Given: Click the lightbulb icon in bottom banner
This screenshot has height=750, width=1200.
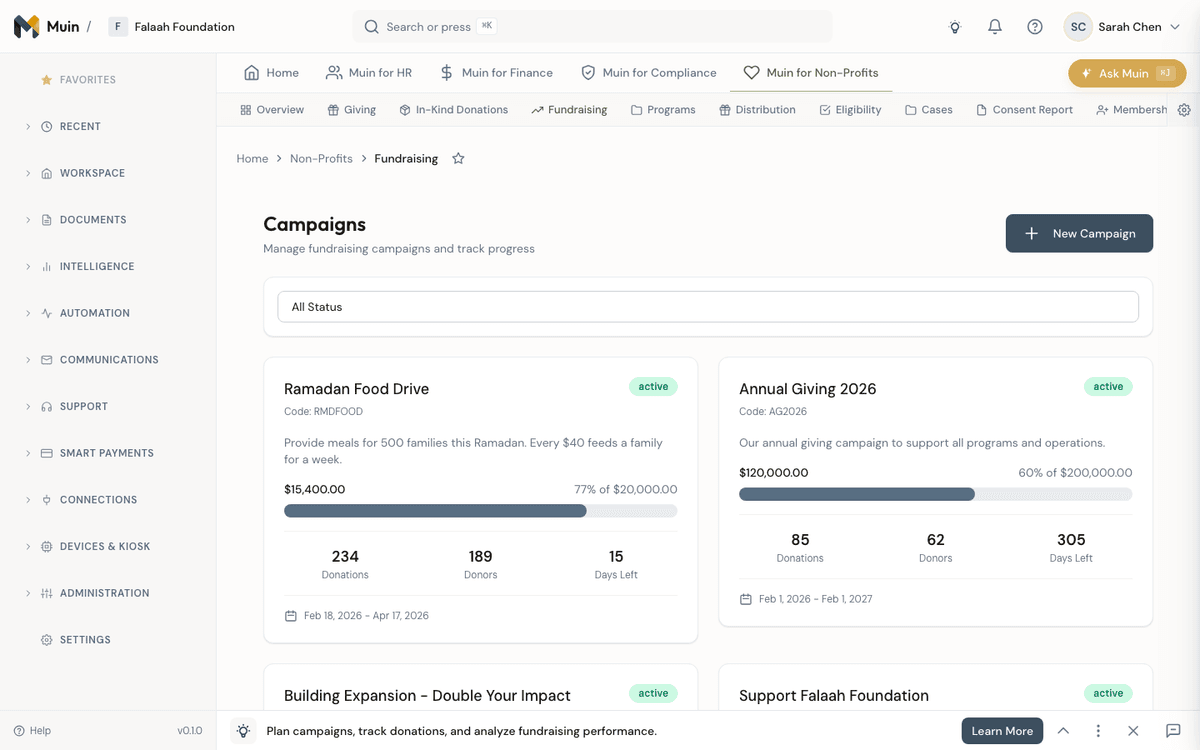Looking at the screenshot, I should click(243, 731).
